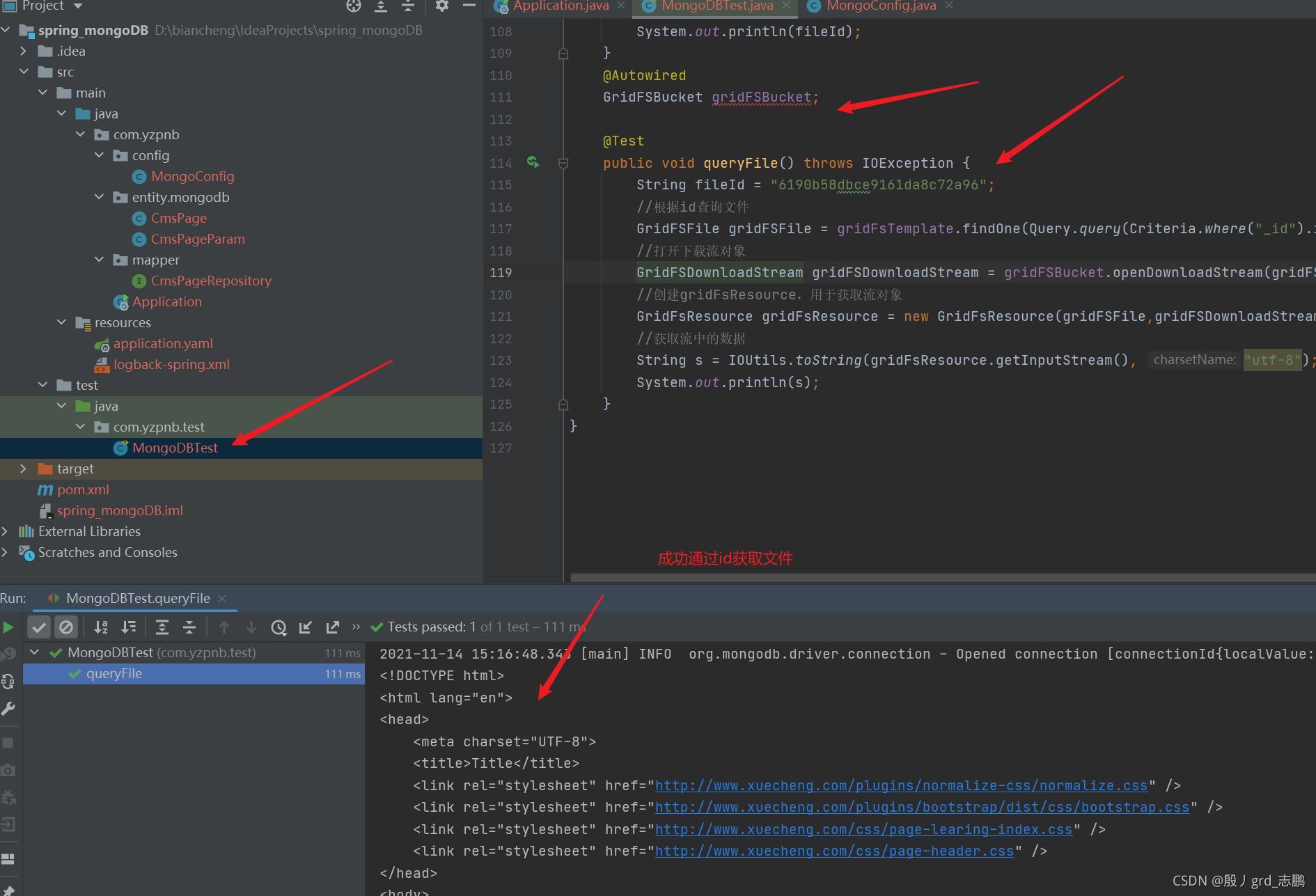Click the locate-opened-file target icon in Project panel
The image size is (1316, 896).
click(354, 6)
